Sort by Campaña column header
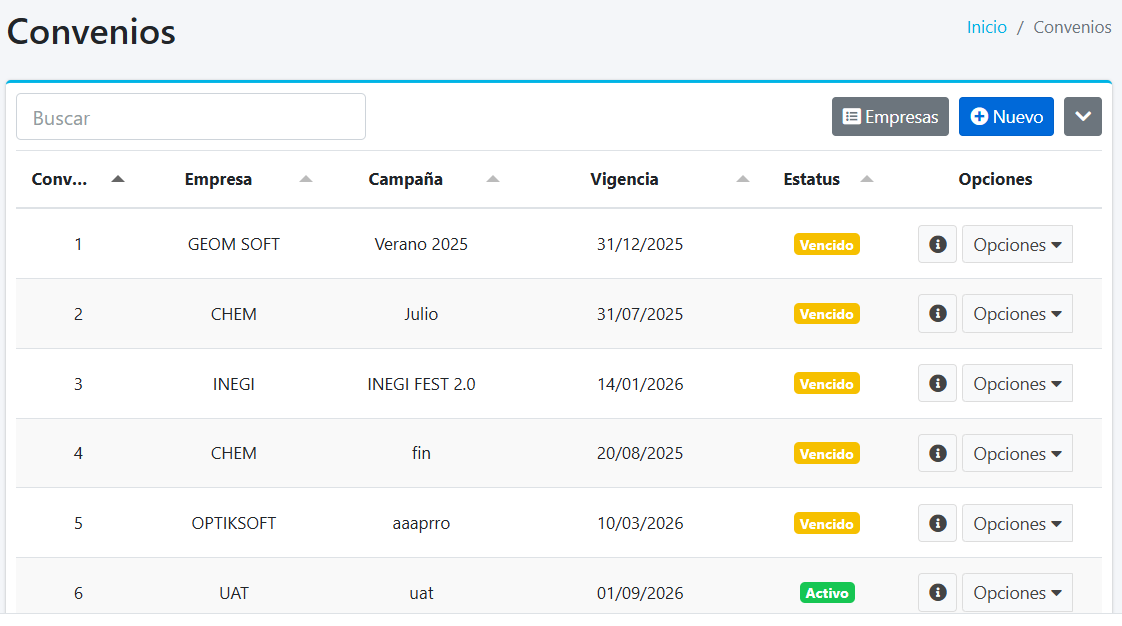Viewport: 1122px width, 626px height. [x=405, y=179]
